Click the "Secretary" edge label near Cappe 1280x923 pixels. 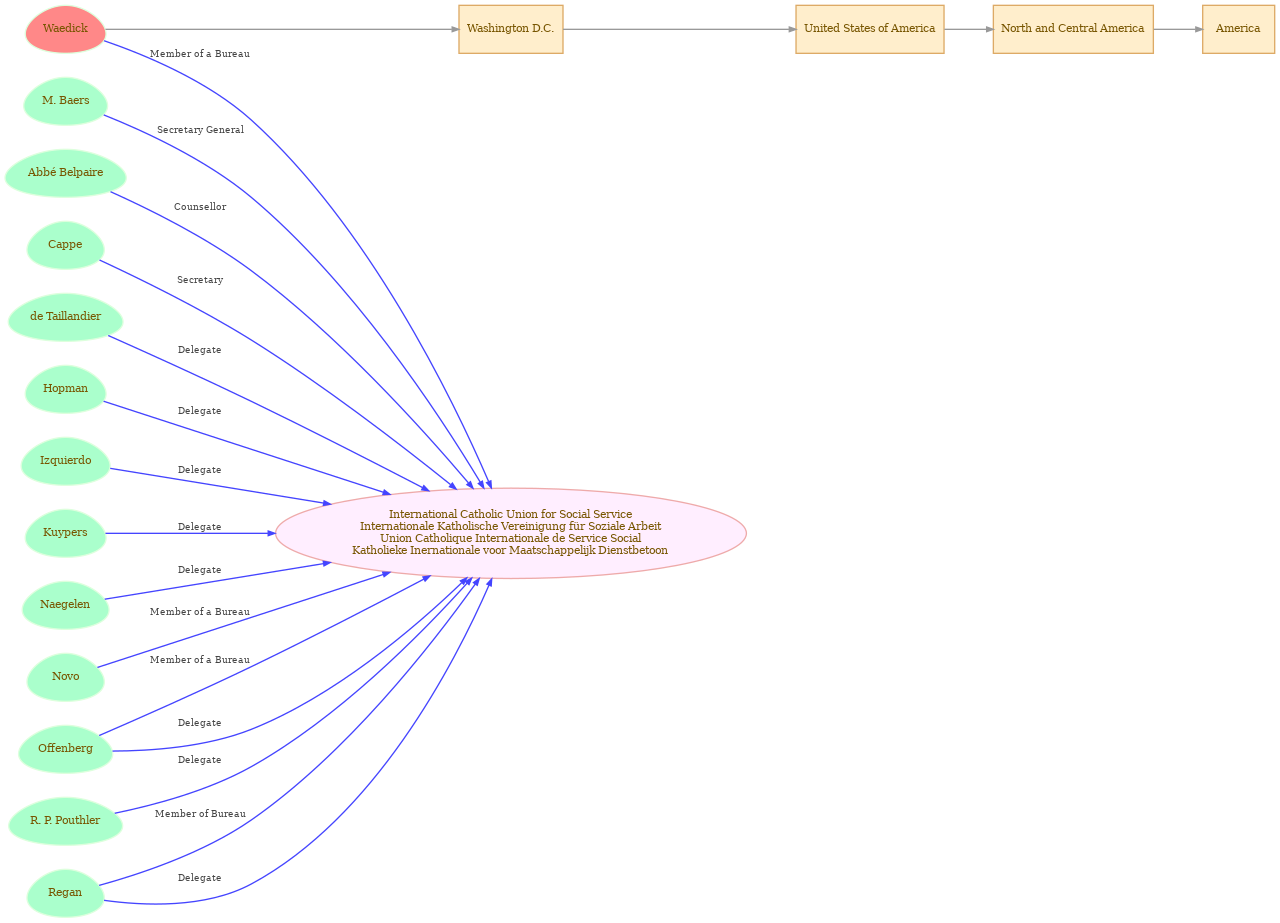pos(200,280)
